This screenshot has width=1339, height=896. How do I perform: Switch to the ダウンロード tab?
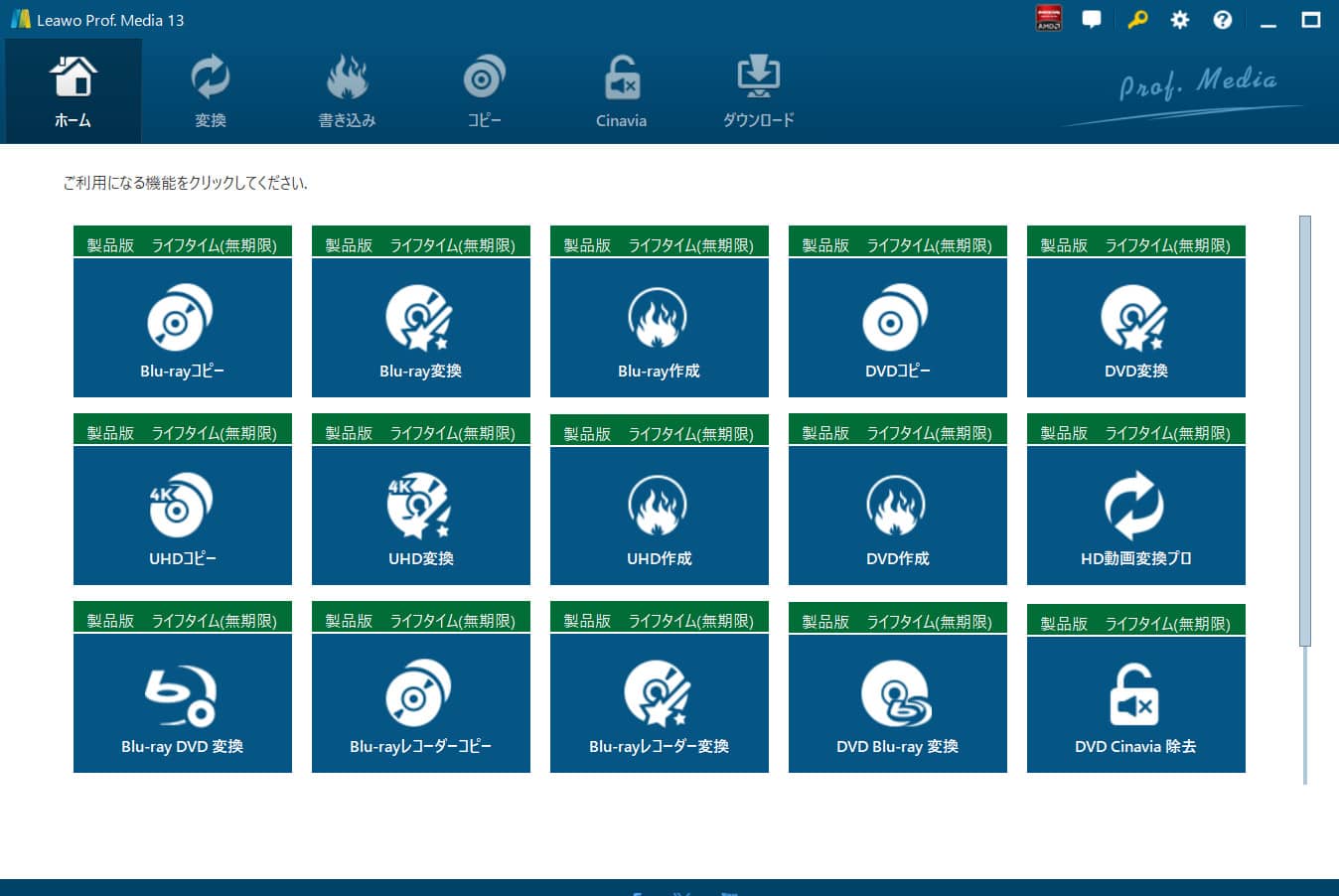(758, 91)
